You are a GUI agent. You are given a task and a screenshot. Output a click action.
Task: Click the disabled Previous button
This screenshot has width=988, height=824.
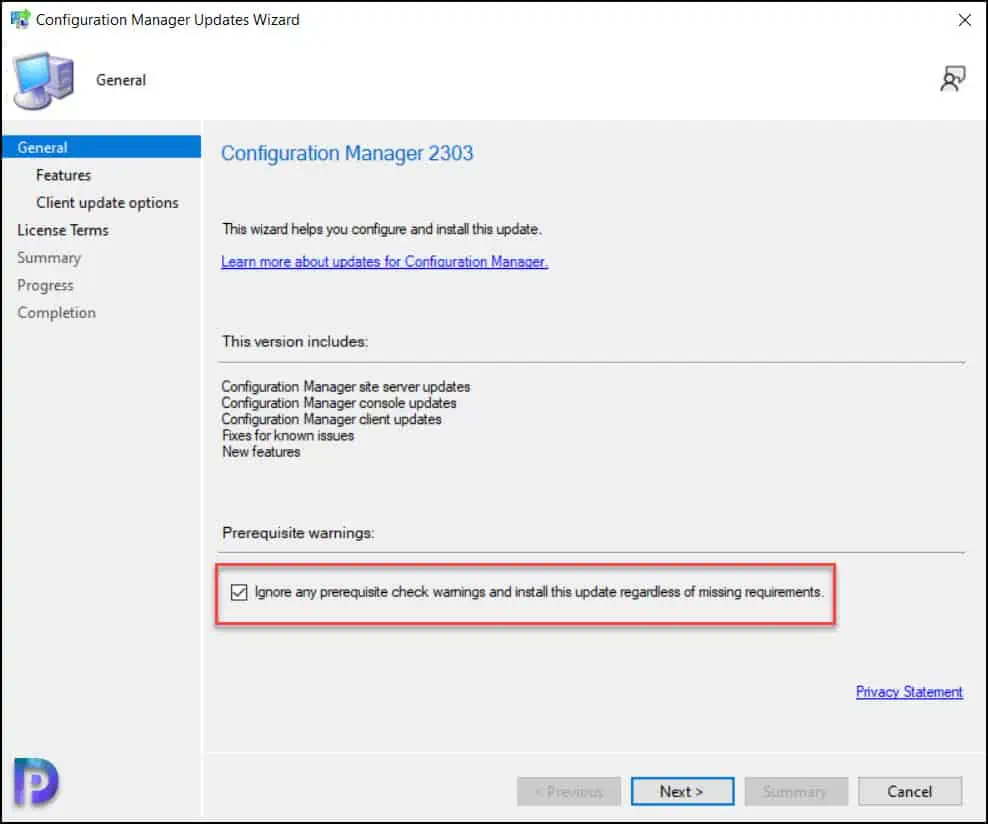tap(568, 791)
